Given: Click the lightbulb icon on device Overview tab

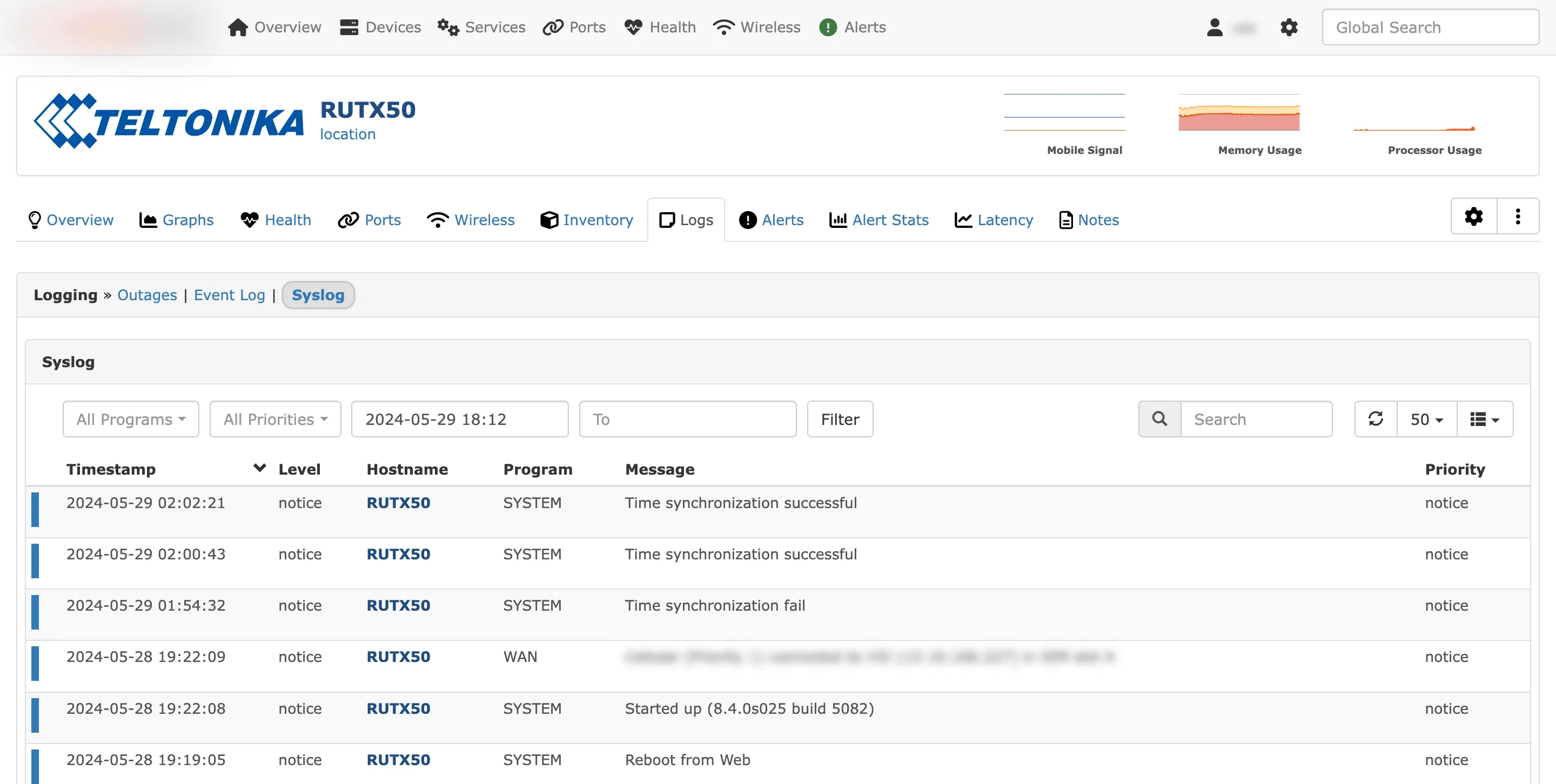Looking at the screenshot, I should click(35, 220).
